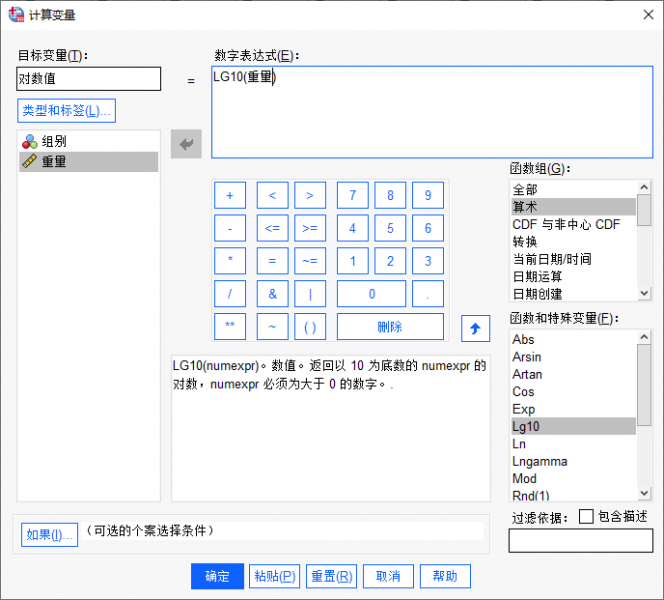Screen dimensions: 664x600
Task: Select the Artan function
Action: coord(573,374)
